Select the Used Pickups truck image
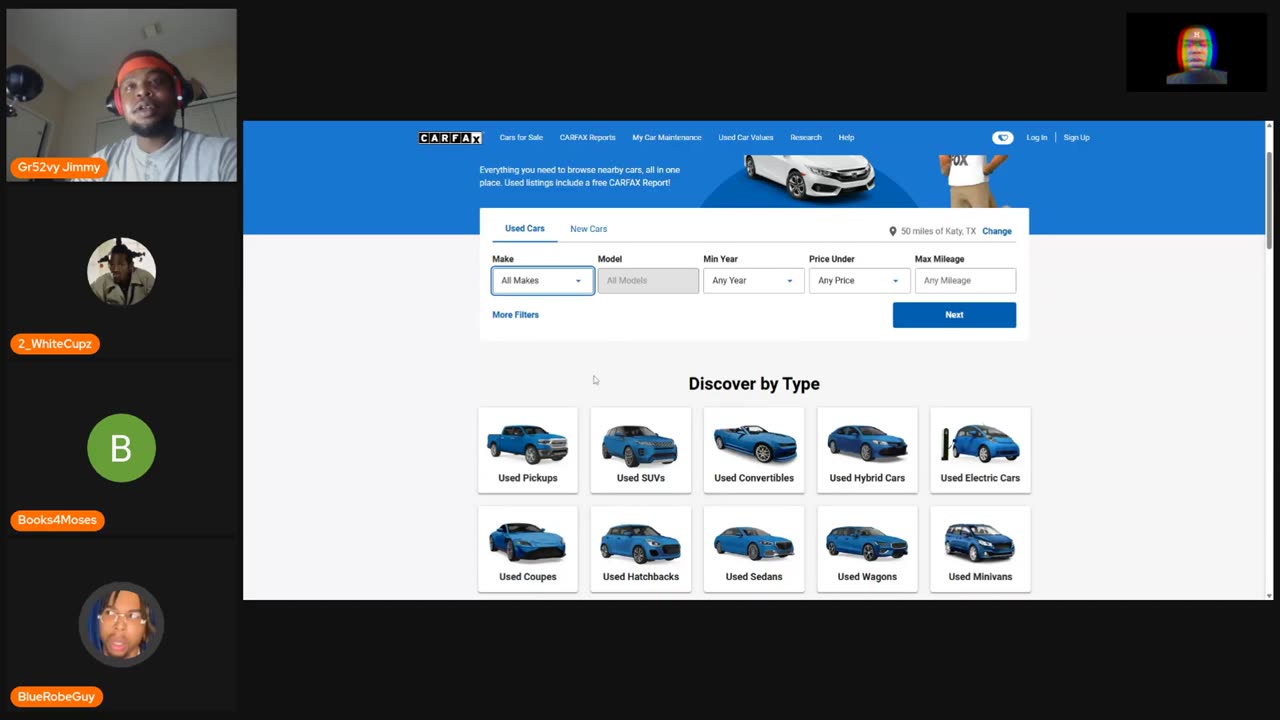Viewport: 1280px width, 720px height. click(528, 444)
